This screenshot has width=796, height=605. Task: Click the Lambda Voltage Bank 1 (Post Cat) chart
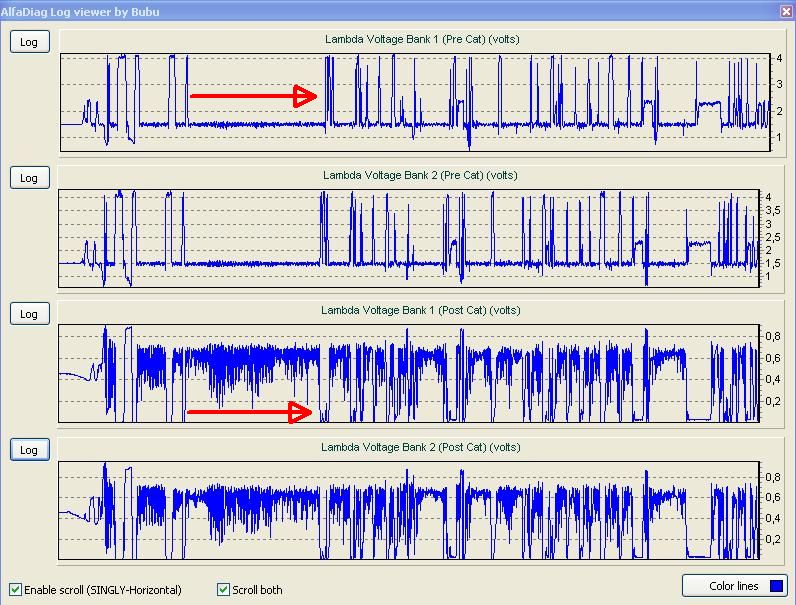409,373
